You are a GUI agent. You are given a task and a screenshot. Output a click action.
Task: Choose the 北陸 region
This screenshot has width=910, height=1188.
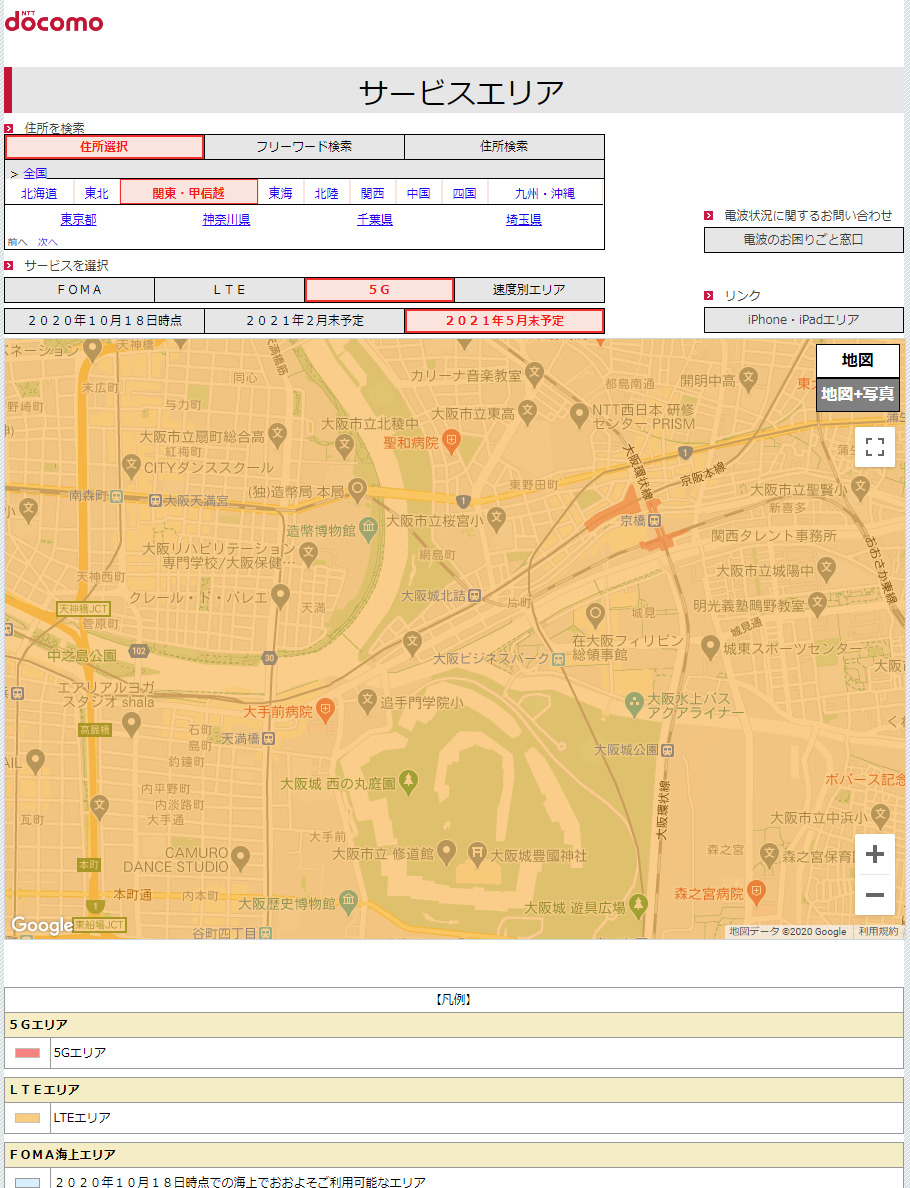pyautogui.click(x=327, y=193)
